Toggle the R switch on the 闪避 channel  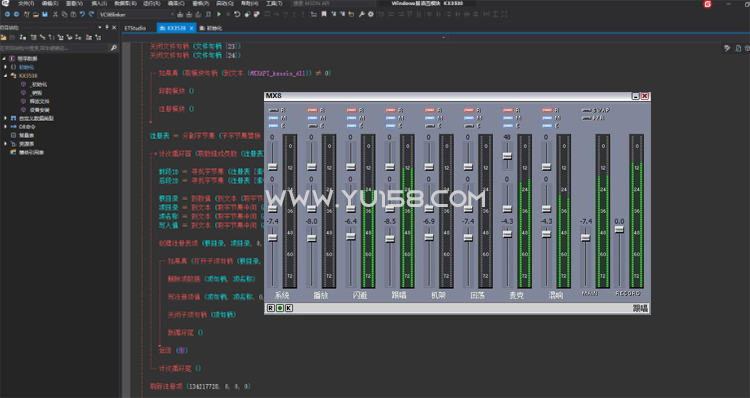(352, 111)
